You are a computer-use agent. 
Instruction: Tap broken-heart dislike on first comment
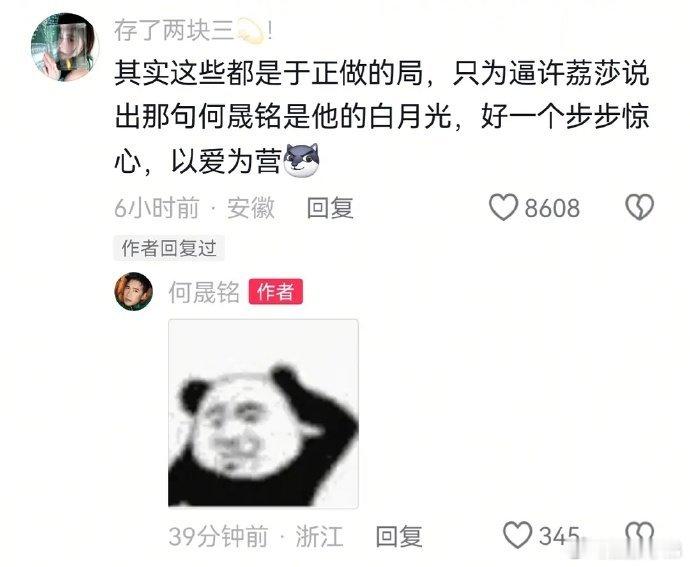pos(639,207)
